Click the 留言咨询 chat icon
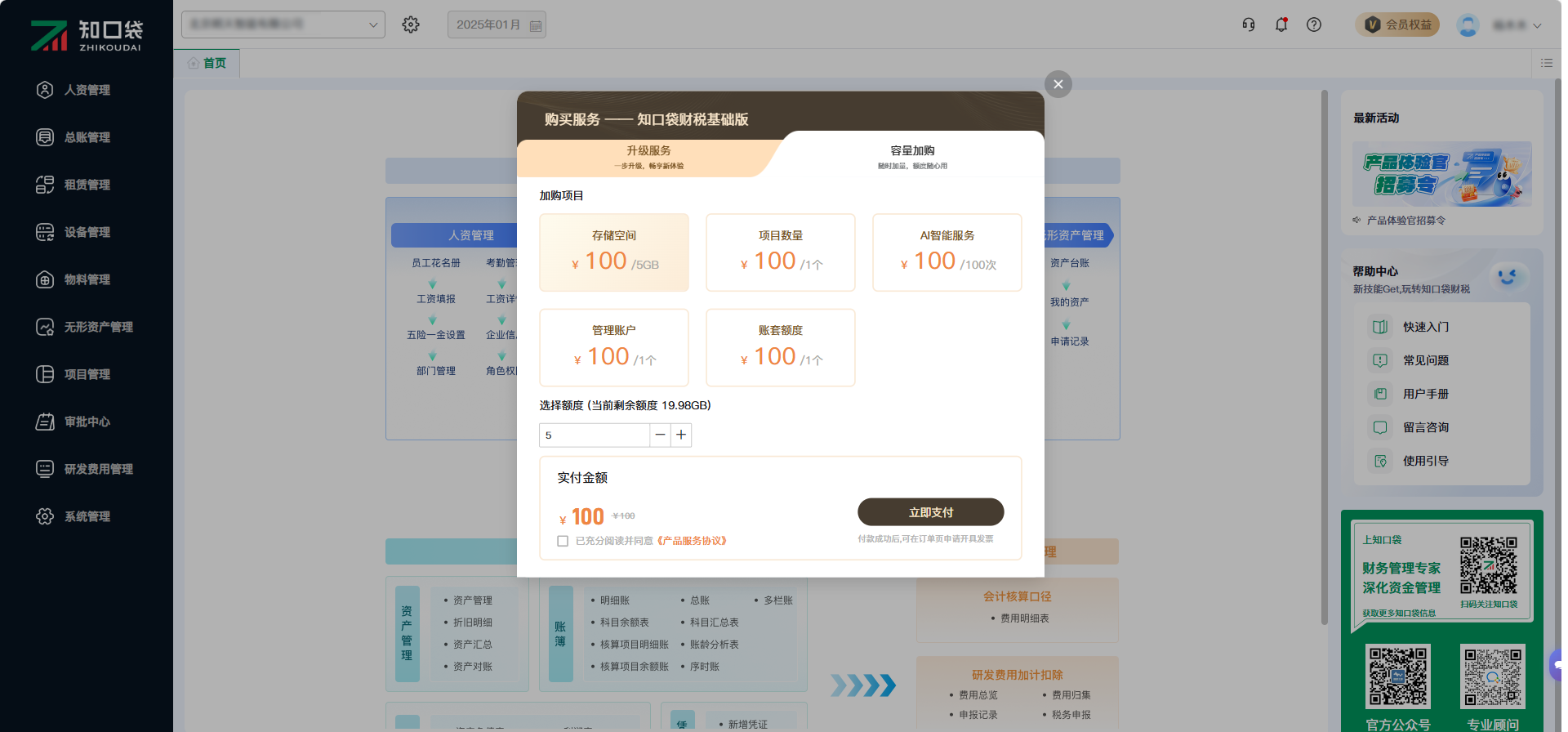Screen dimensions: 1568x732 (1380, 427)
